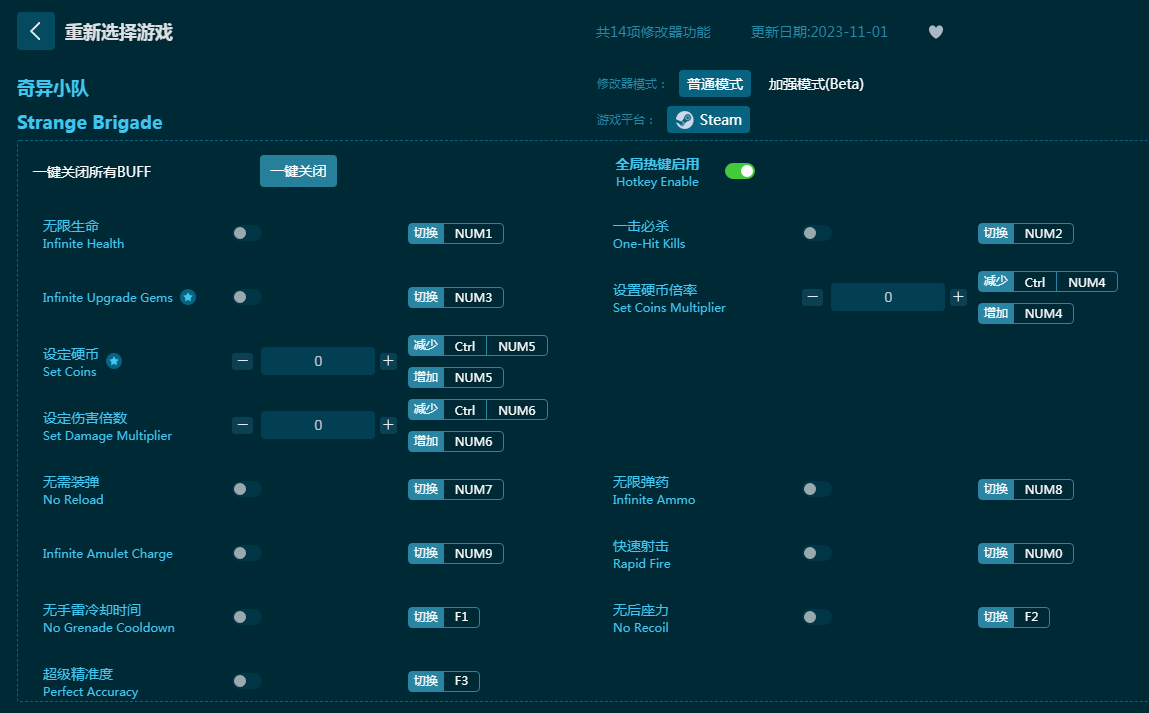
Task: Click F3 hotkey for Perfect Accuracy
Action: click(444, 681)
